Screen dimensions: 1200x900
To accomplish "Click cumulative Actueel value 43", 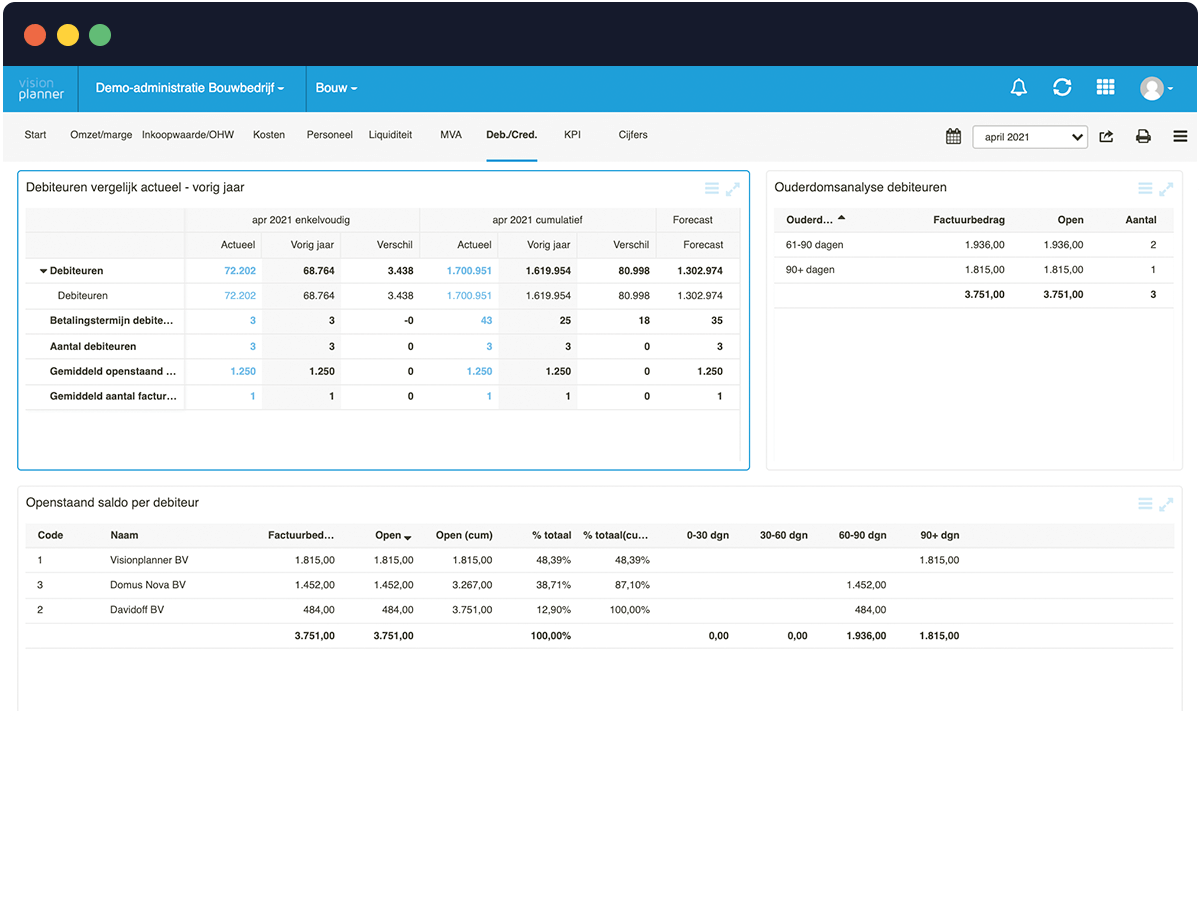I will tap(486, 321).
